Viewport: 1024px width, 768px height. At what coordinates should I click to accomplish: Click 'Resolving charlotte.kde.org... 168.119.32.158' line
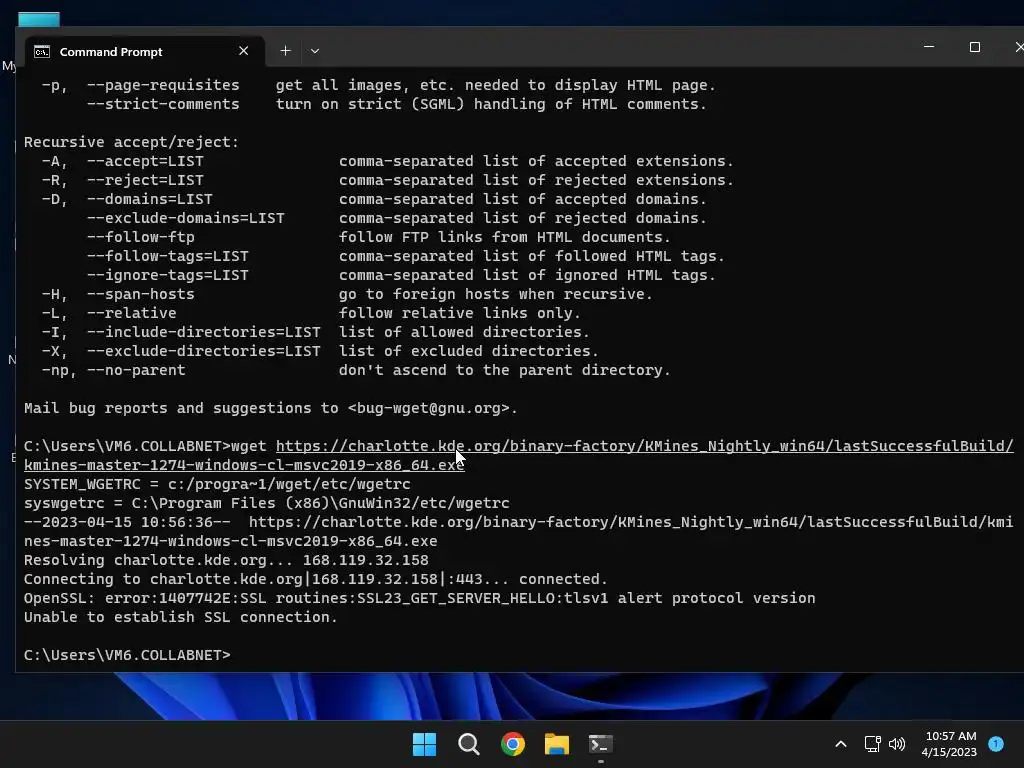[226, 560]
